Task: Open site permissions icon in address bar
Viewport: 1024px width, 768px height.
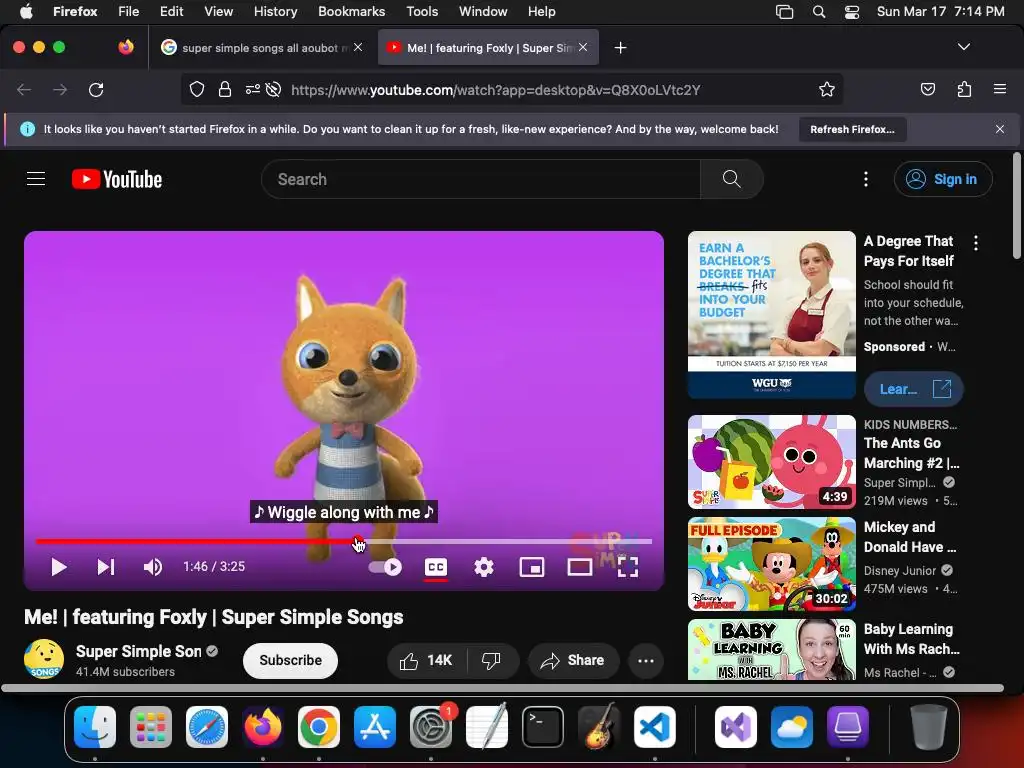Action: [253, 89]
